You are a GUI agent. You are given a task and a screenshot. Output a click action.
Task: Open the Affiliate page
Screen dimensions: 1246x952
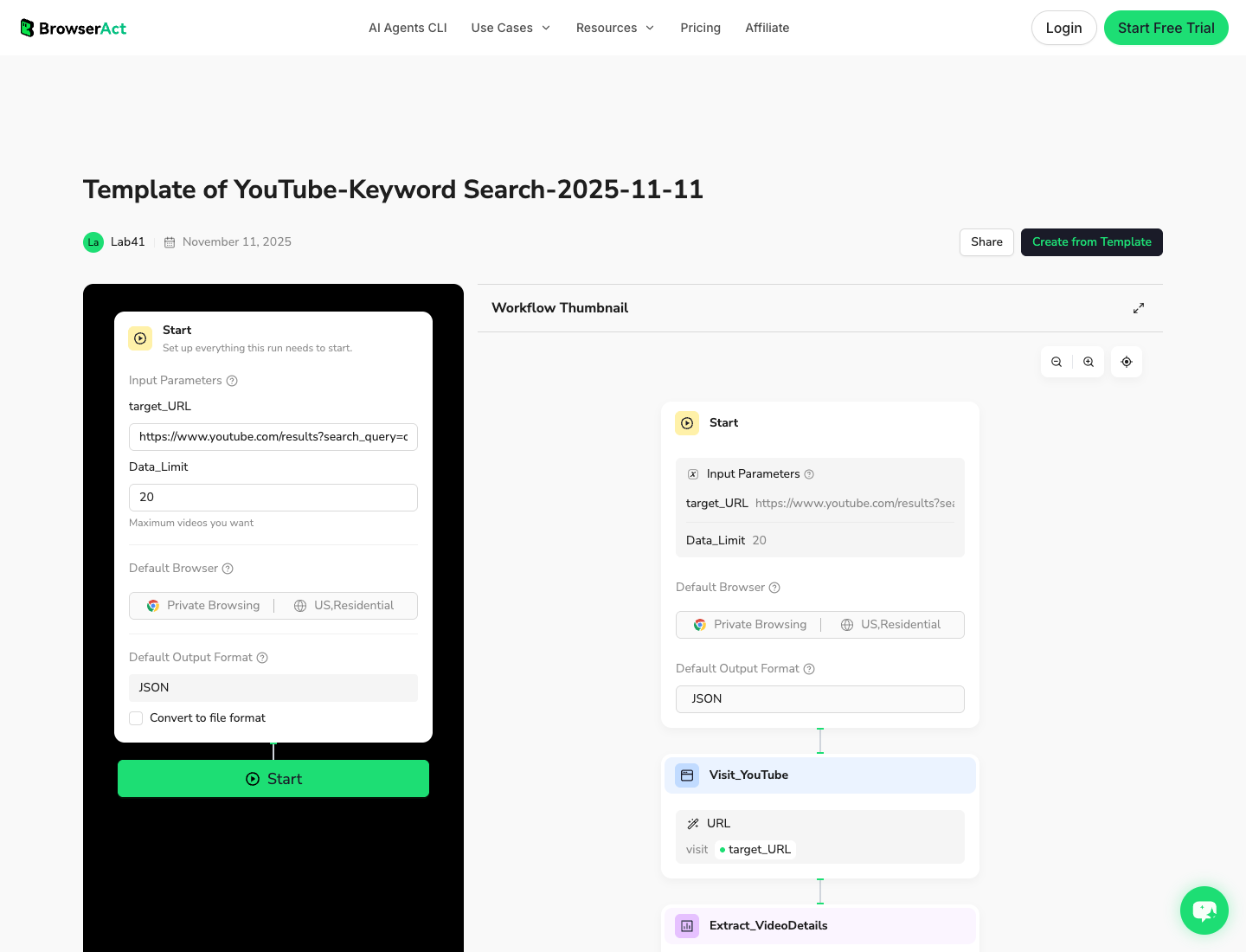click(x=767, y=28)
